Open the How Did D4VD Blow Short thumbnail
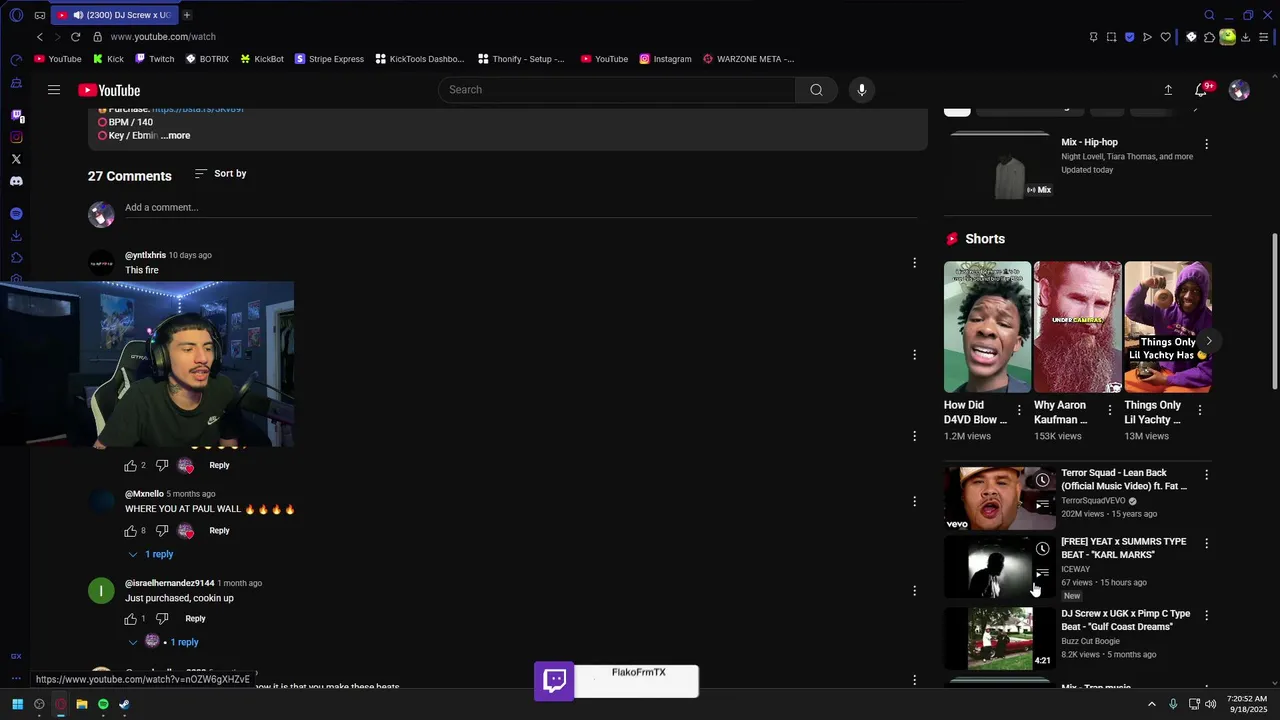 coord(987,327)
